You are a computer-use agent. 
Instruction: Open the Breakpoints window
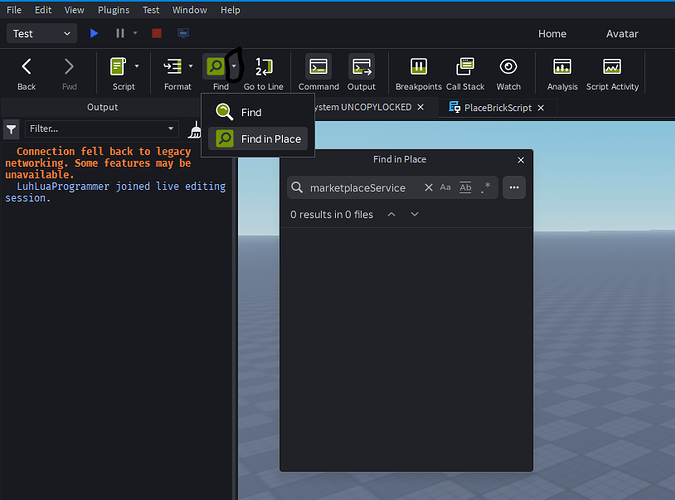click(x=418, y=73)
